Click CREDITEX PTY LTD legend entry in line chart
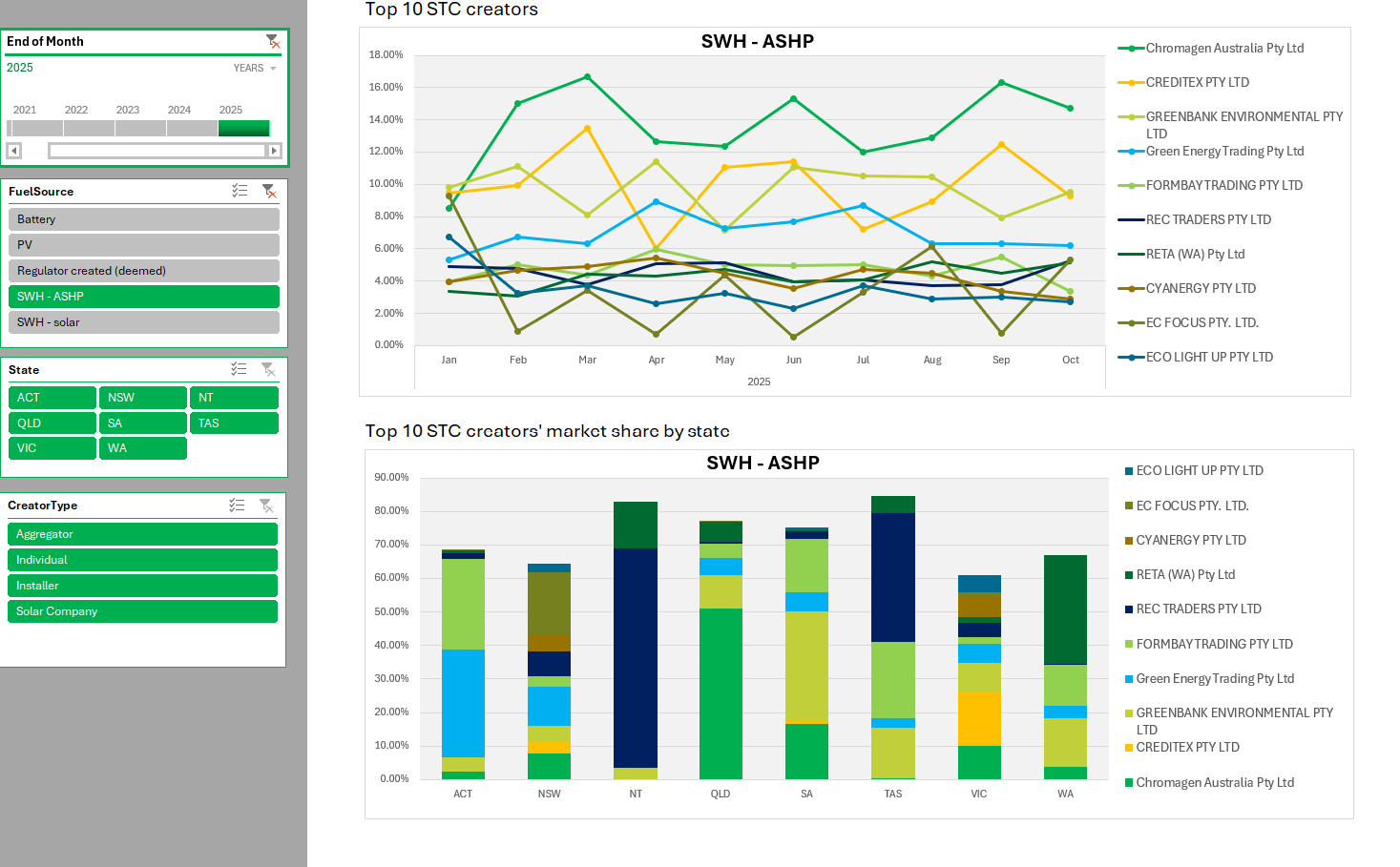 pyautogui.click(x=1183, y=83)
